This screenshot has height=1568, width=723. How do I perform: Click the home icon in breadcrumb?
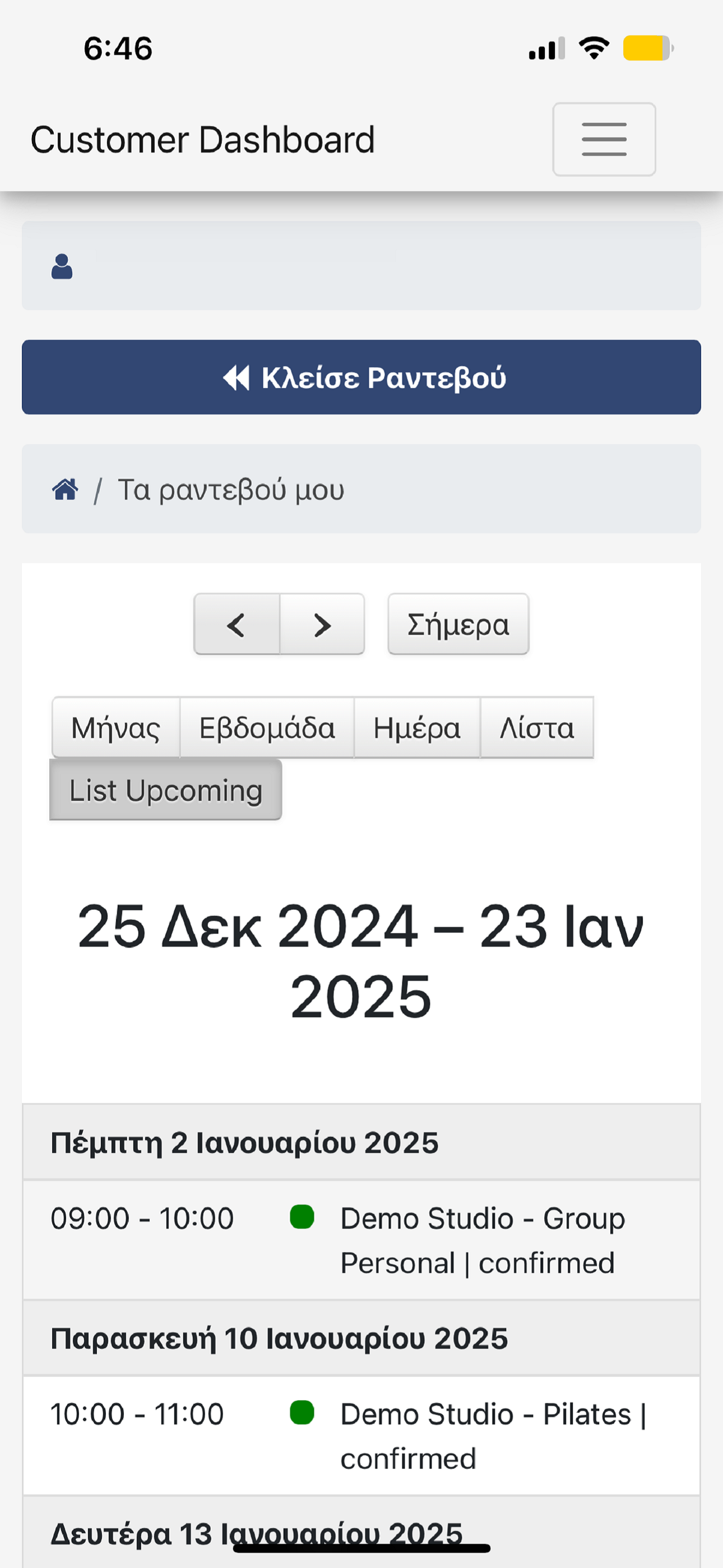click(x=65, y=489)
